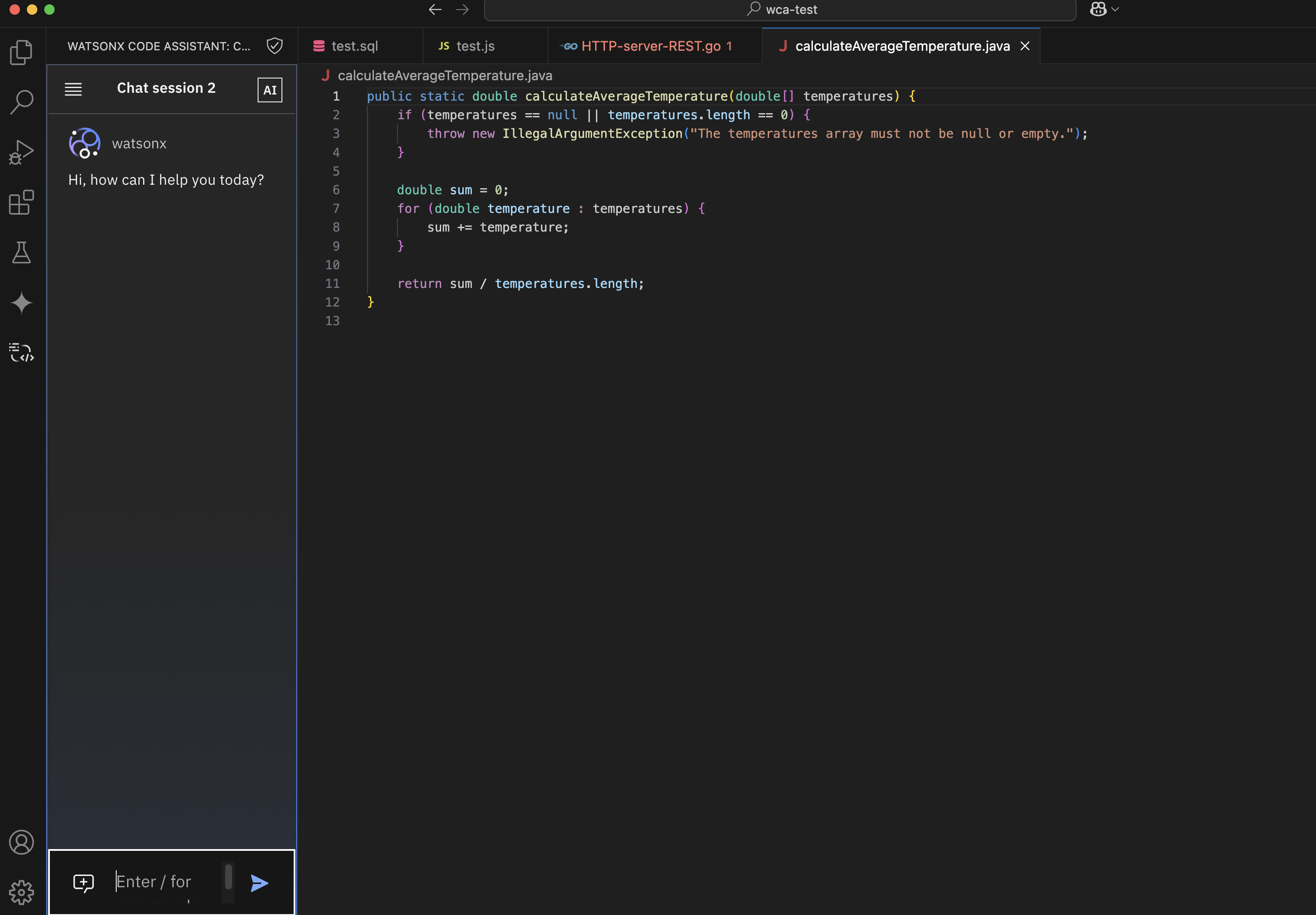
Task: Switch to the HTTP-server-REST.go tab
Action: coord(655,46)
